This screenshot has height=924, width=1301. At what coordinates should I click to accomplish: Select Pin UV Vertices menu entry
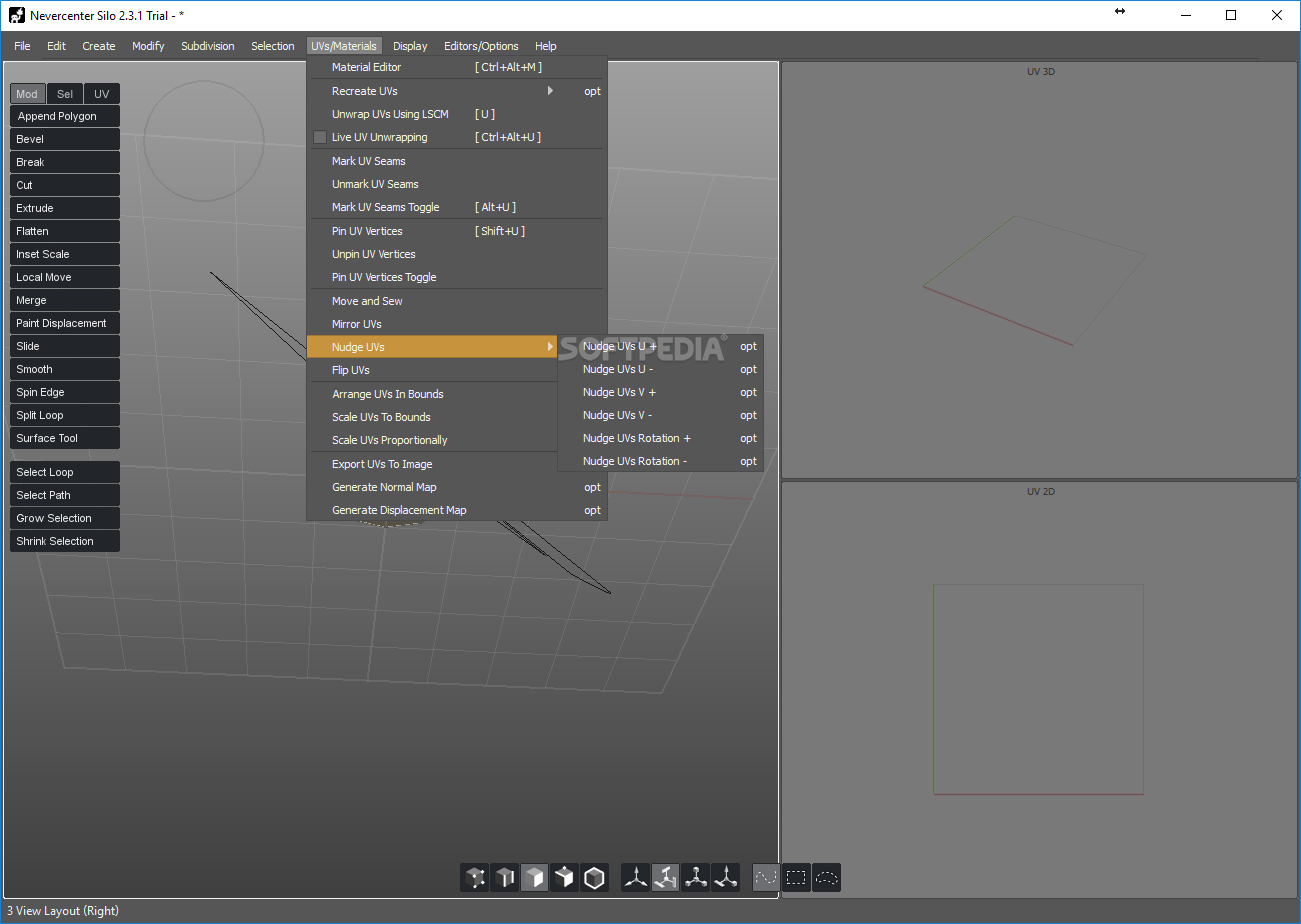click(457, 231)
